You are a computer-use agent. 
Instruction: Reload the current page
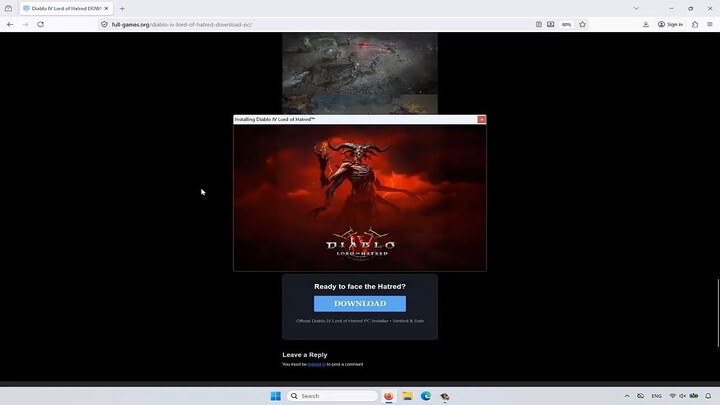[40, 24]
